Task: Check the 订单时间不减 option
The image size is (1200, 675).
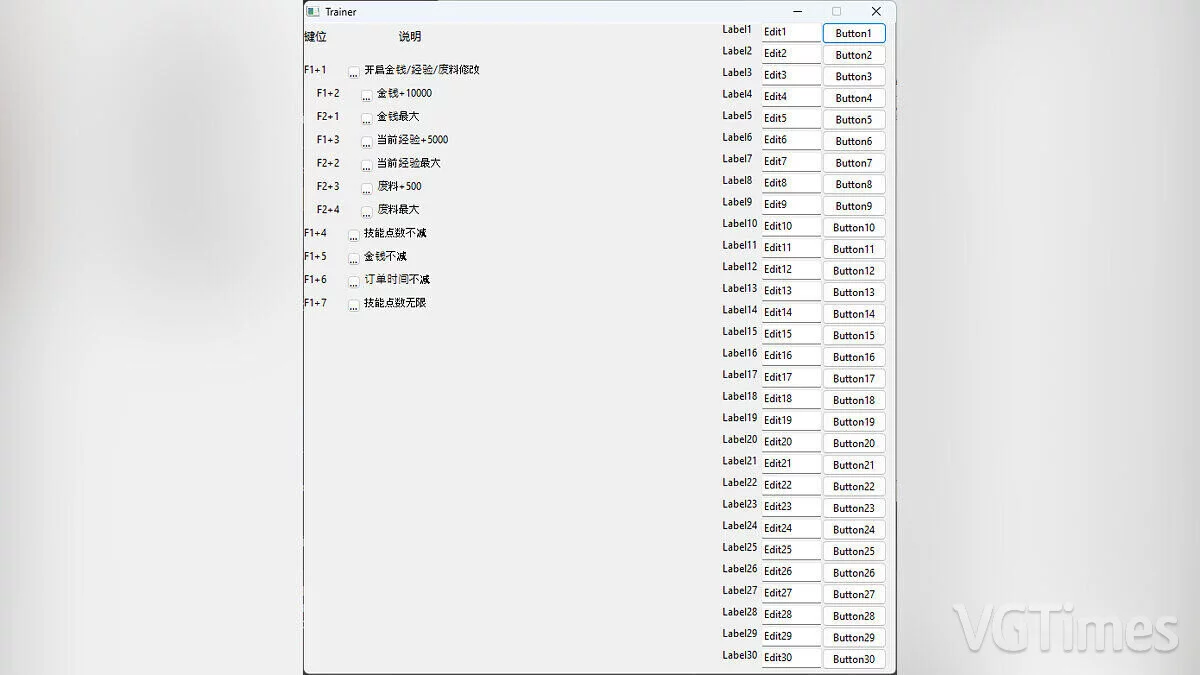Action: [354, 281]
